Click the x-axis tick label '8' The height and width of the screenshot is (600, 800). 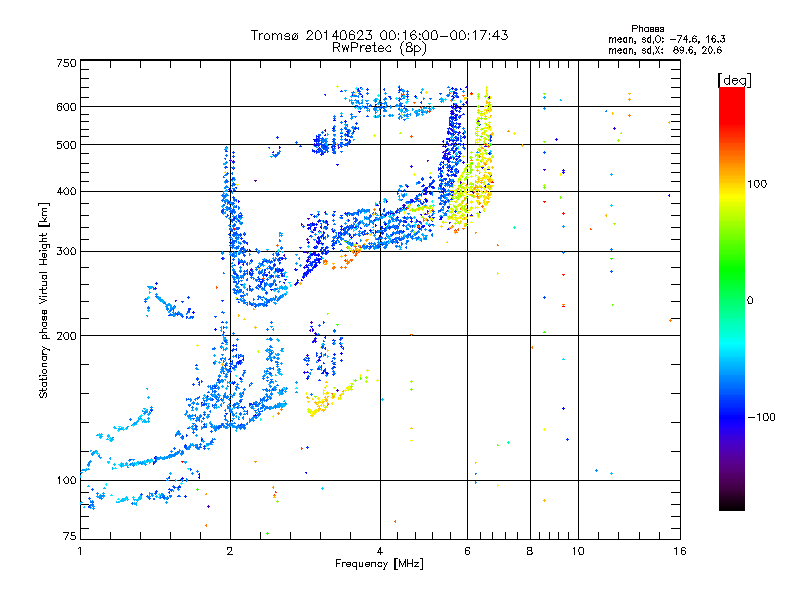(x=530, y=551)
